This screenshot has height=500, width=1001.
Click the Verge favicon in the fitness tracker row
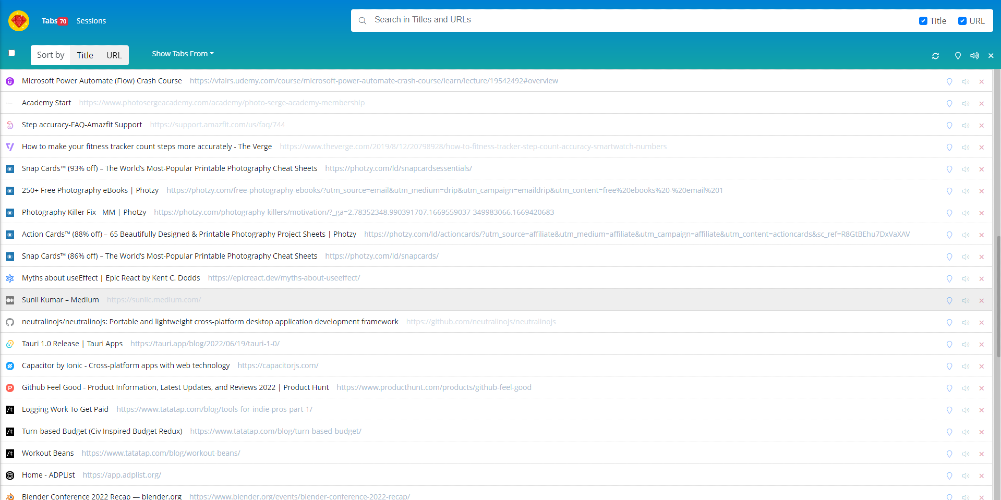[10, 147]
